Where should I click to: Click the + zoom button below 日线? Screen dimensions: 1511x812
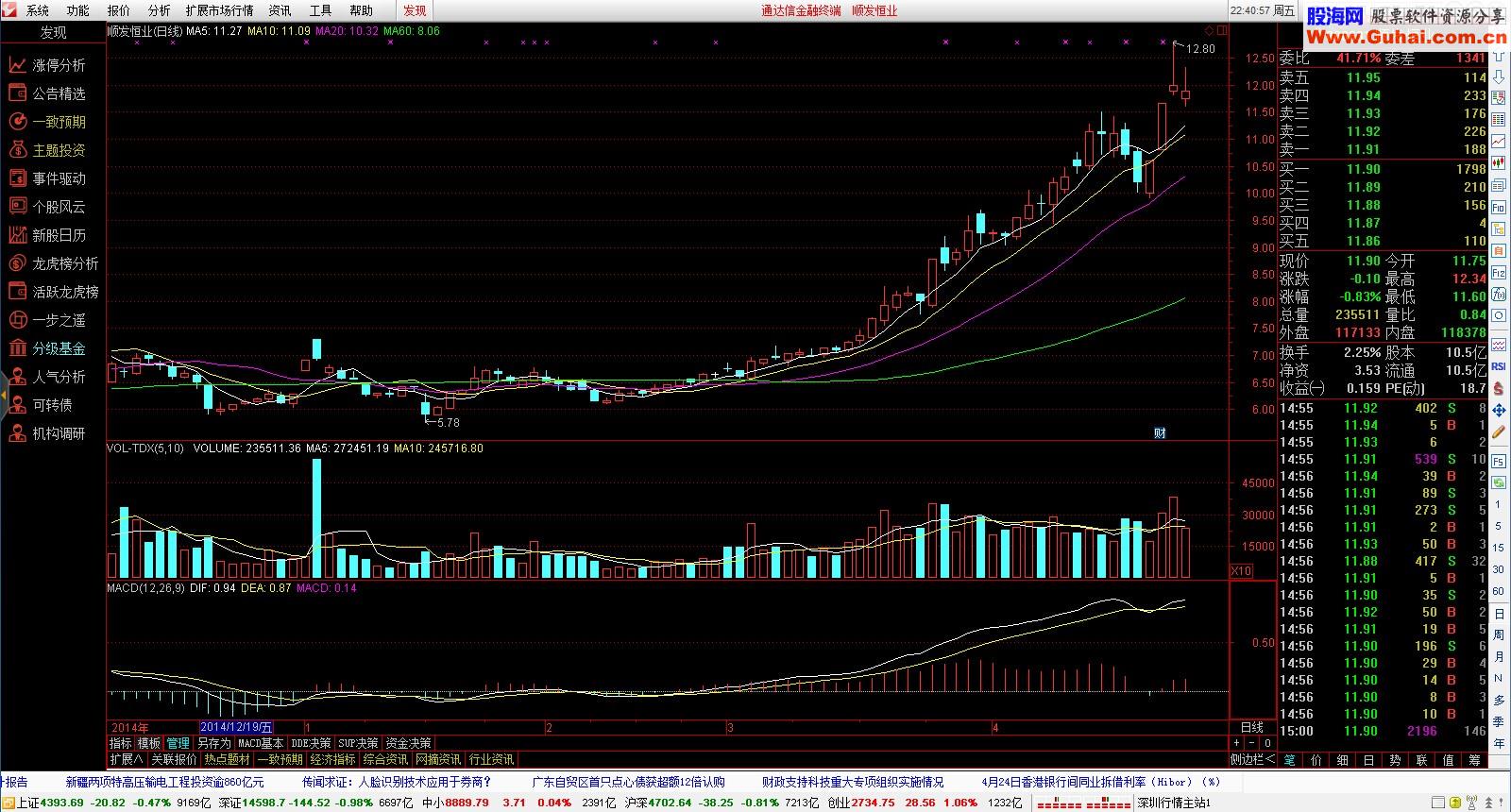[1237, 743]
